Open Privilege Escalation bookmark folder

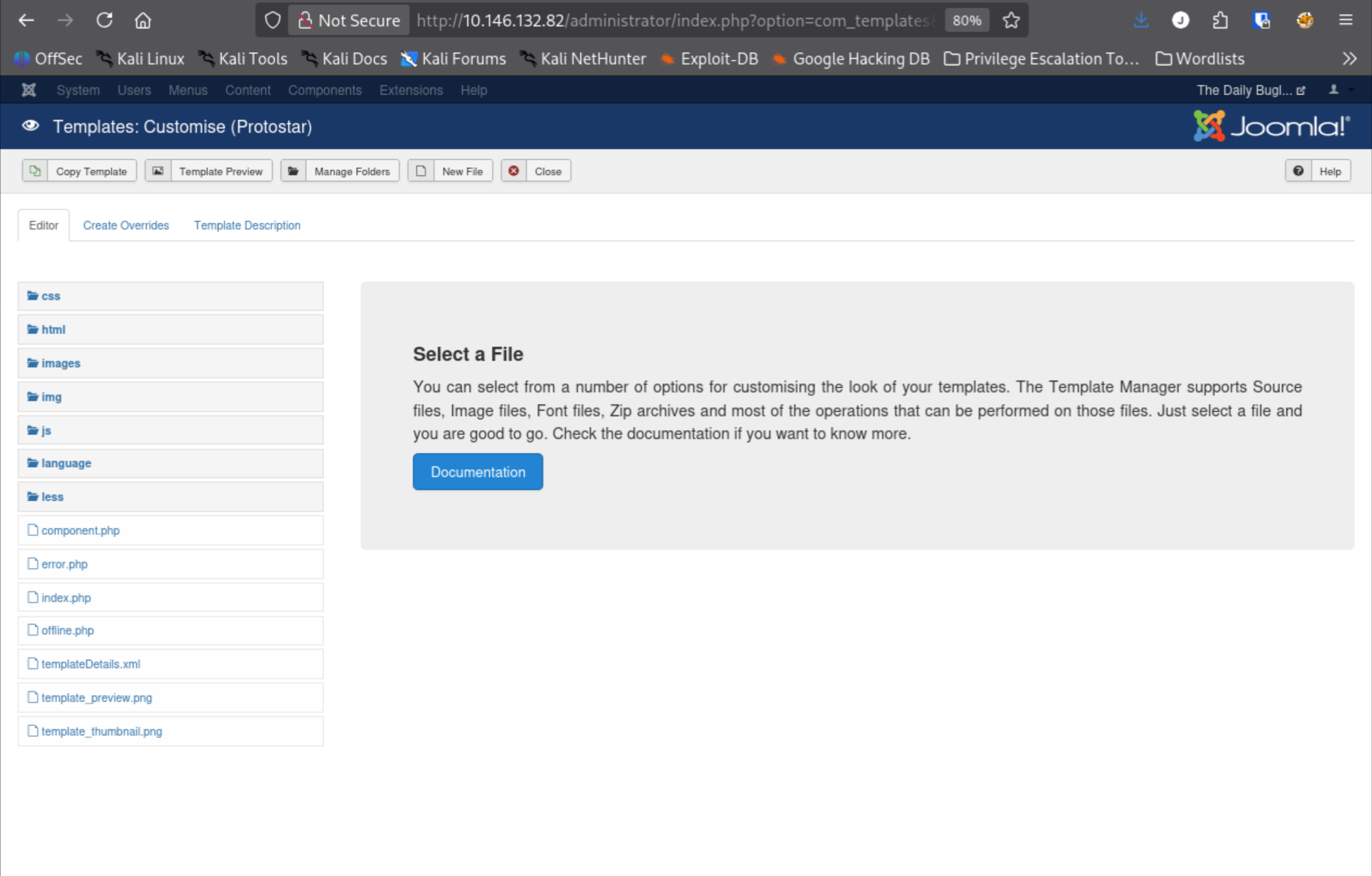1041,59
